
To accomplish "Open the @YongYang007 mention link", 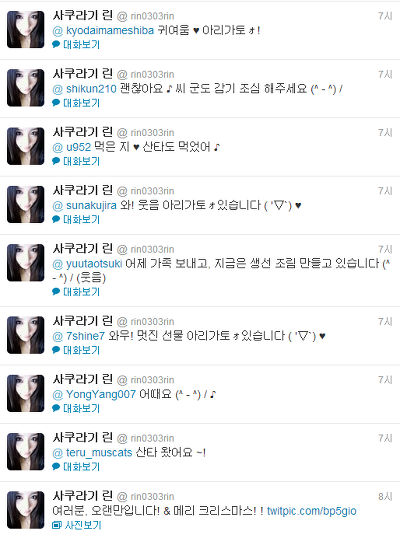I will click(x=94, y=394).
